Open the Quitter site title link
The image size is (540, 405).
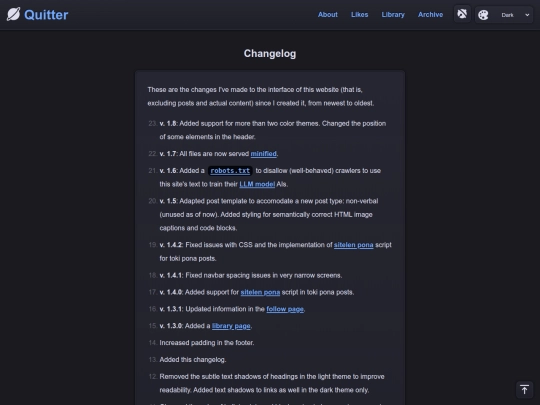[x=46, y=15]
